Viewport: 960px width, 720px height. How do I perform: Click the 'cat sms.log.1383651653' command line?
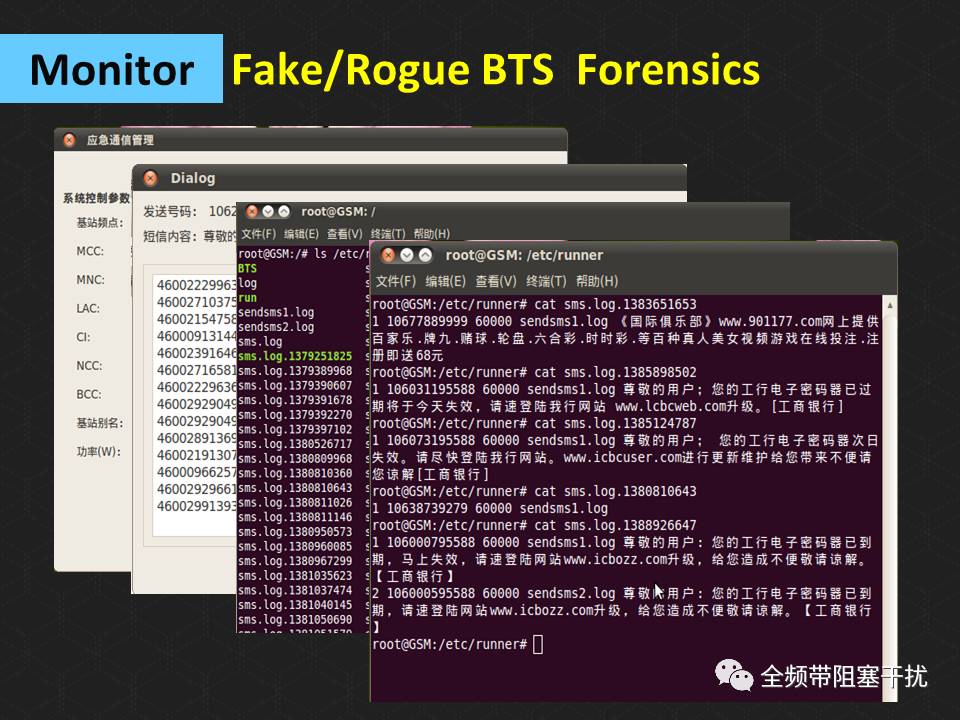click(534, 304)
